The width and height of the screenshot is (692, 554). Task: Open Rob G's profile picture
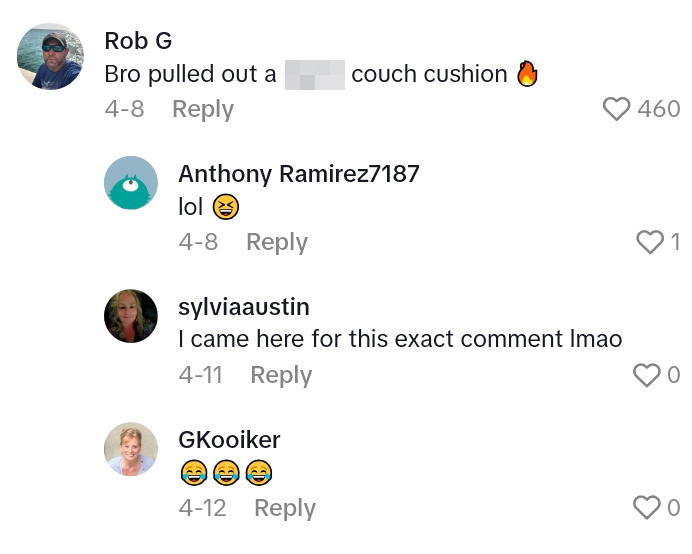[50, 57]
